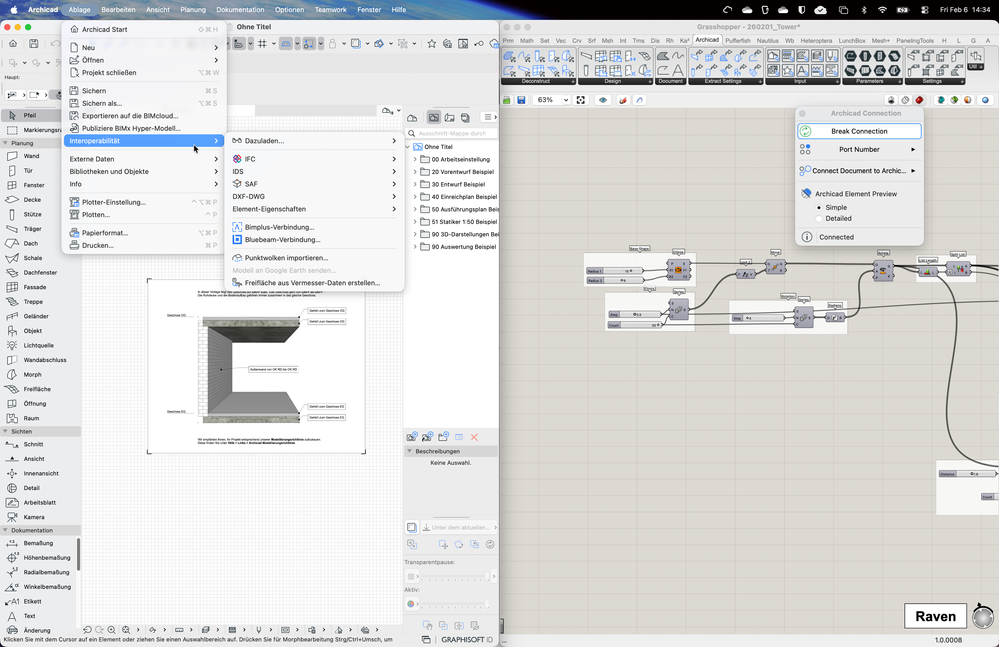Expand the 00 Arbeitseinstellung folder
999x647 pixels.
click(415, 159)
